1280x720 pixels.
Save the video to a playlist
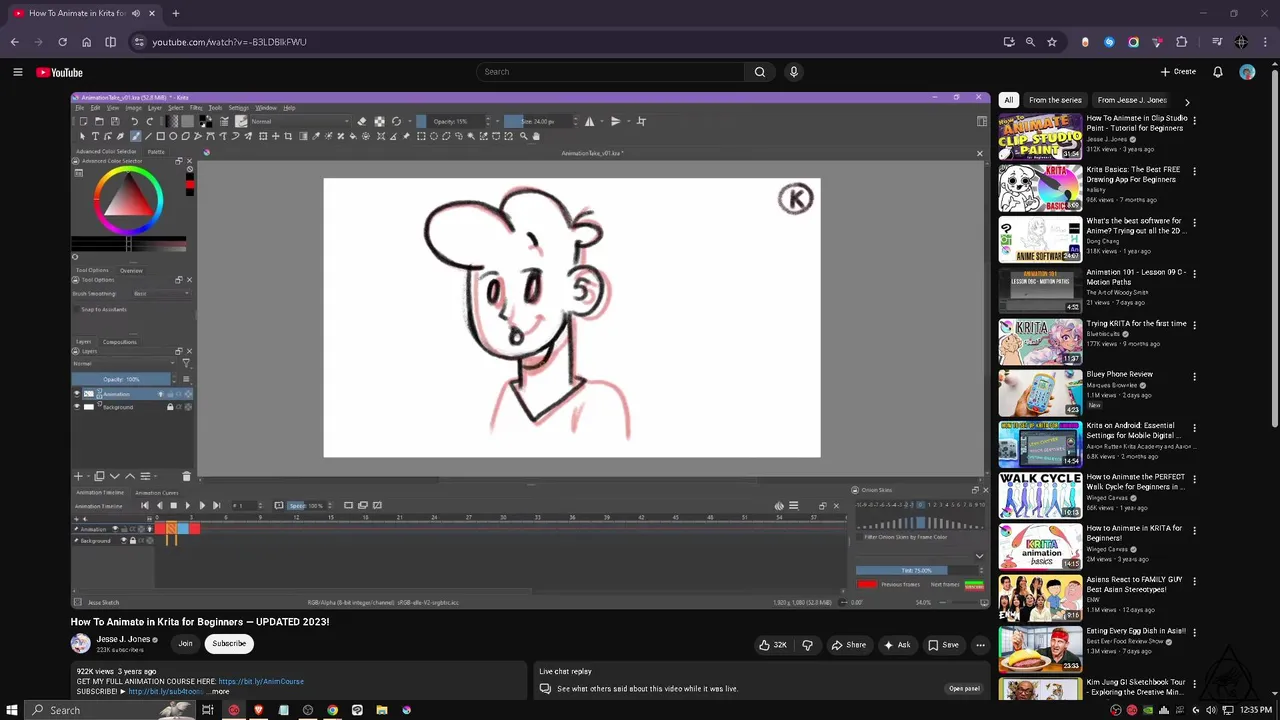click(943, 645)
